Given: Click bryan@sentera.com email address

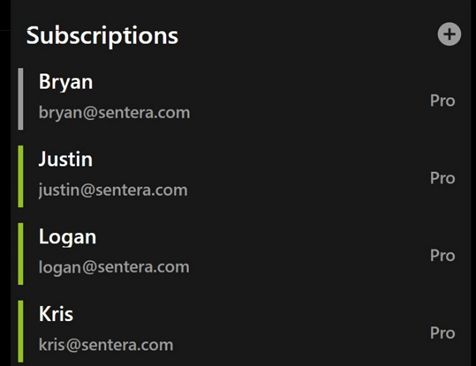Looking at the screenshot, I should 114,113.
